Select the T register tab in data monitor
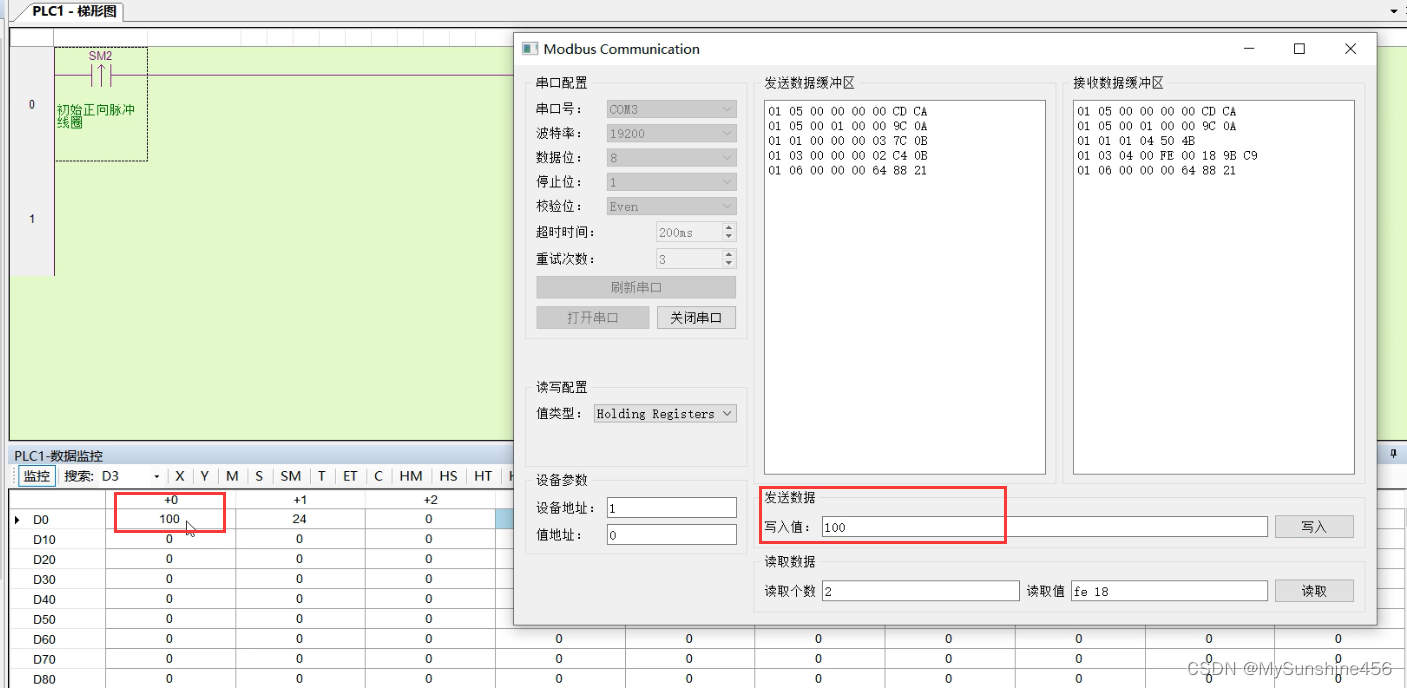Viewport: 1407px width, 688px height. point(322,476)
